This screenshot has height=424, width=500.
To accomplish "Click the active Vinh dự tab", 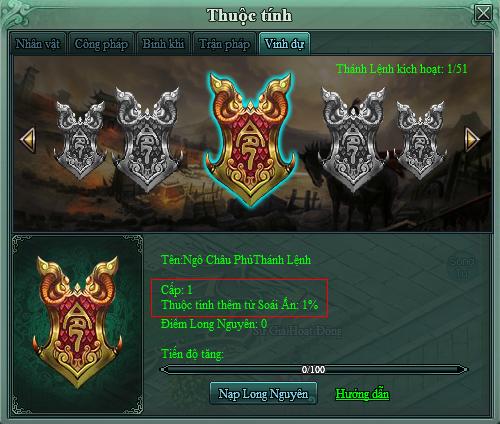I will point(284,44).
